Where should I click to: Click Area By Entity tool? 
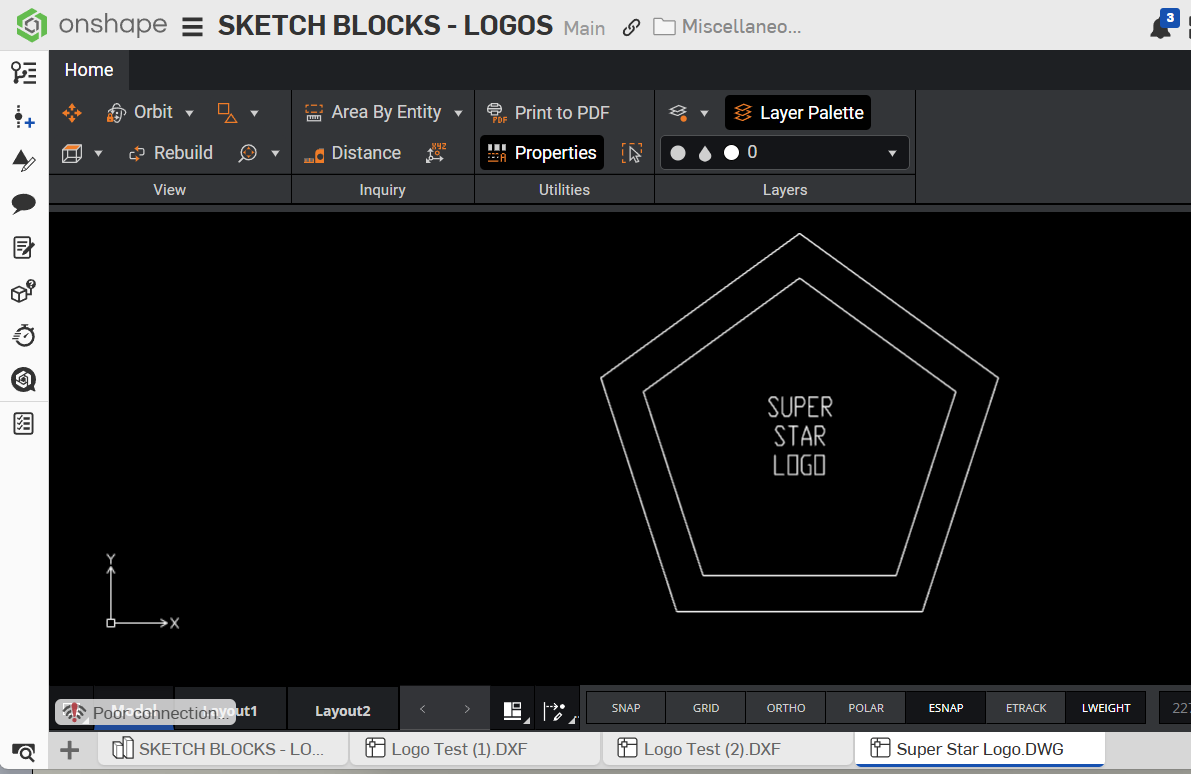coord(372,112)
